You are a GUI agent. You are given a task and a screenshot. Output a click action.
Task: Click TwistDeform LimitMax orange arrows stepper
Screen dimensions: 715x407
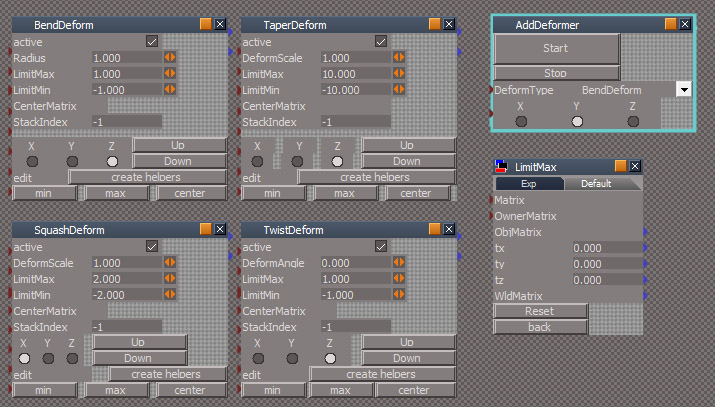[x=399, y=278]
